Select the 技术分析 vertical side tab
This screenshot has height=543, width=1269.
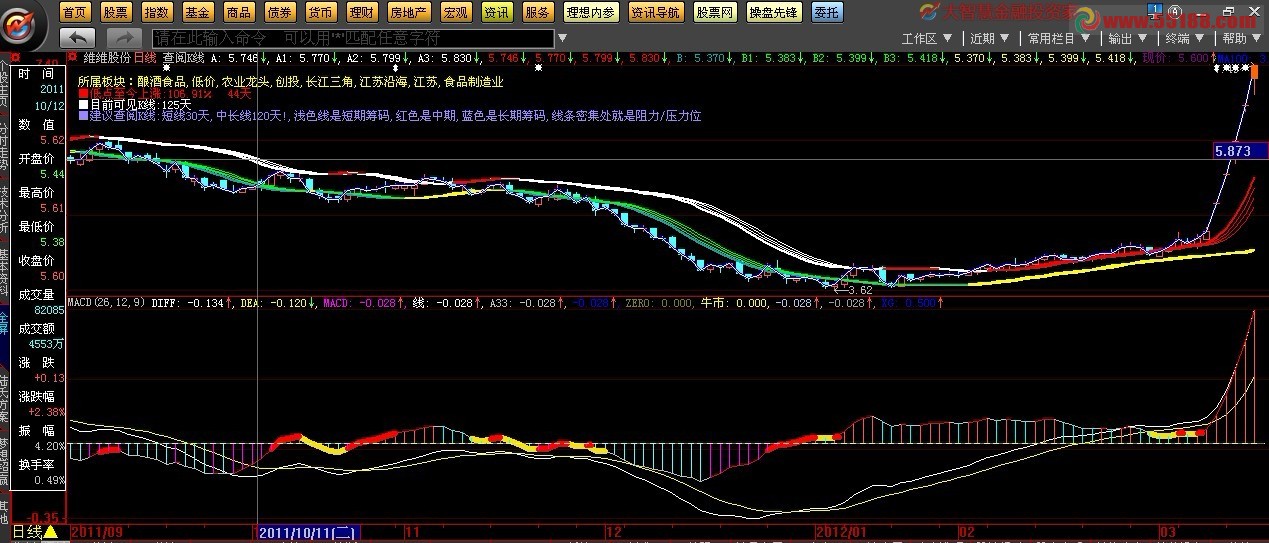click(5, 209)
